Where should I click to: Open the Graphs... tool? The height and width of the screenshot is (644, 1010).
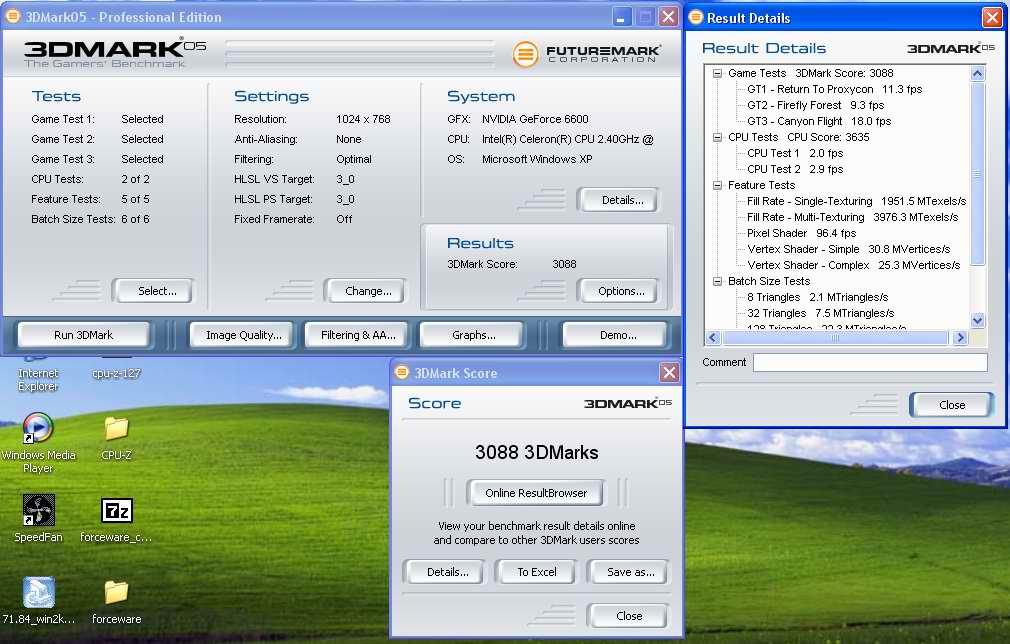[x=472, y=335]
